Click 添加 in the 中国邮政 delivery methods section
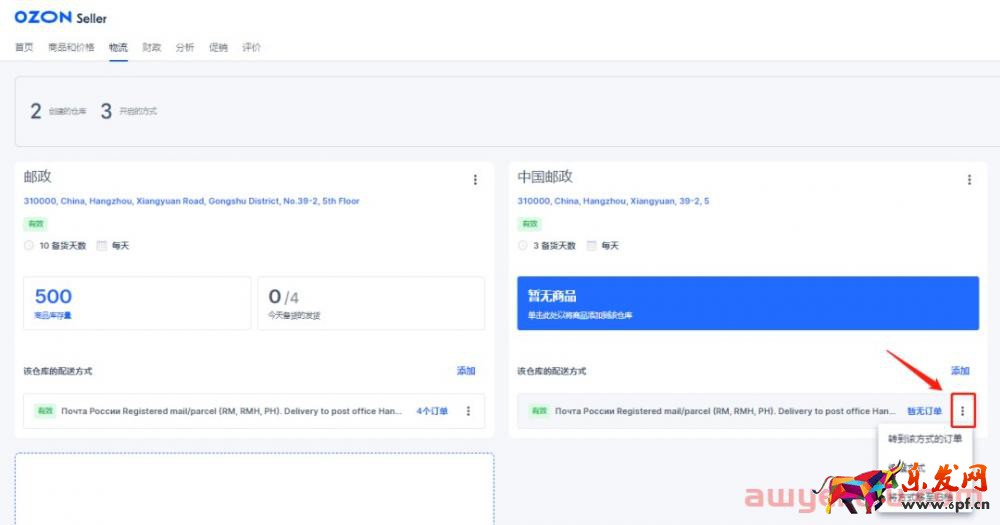Image resolution: width=1000 pixels, height=525 pixels. tap(960, 371)
